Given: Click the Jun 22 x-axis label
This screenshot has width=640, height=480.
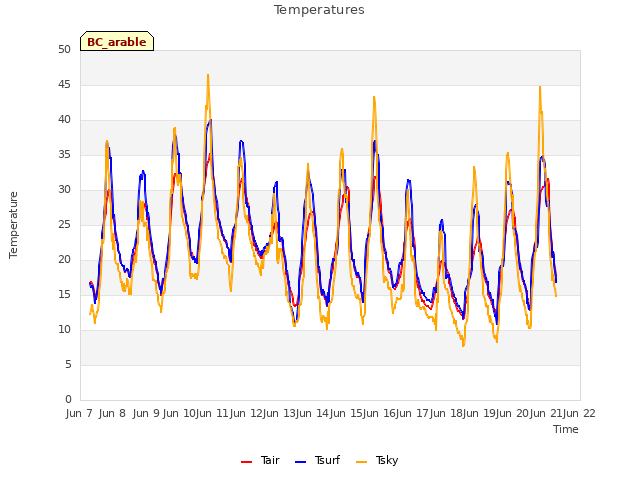Looking at the screenshot, I should point(579,413).
